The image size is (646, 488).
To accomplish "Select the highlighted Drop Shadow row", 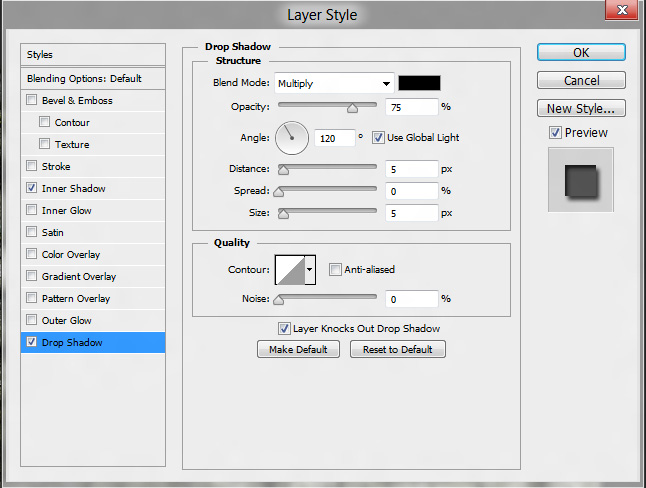I will pyautogui.click(x=93, y=343).
